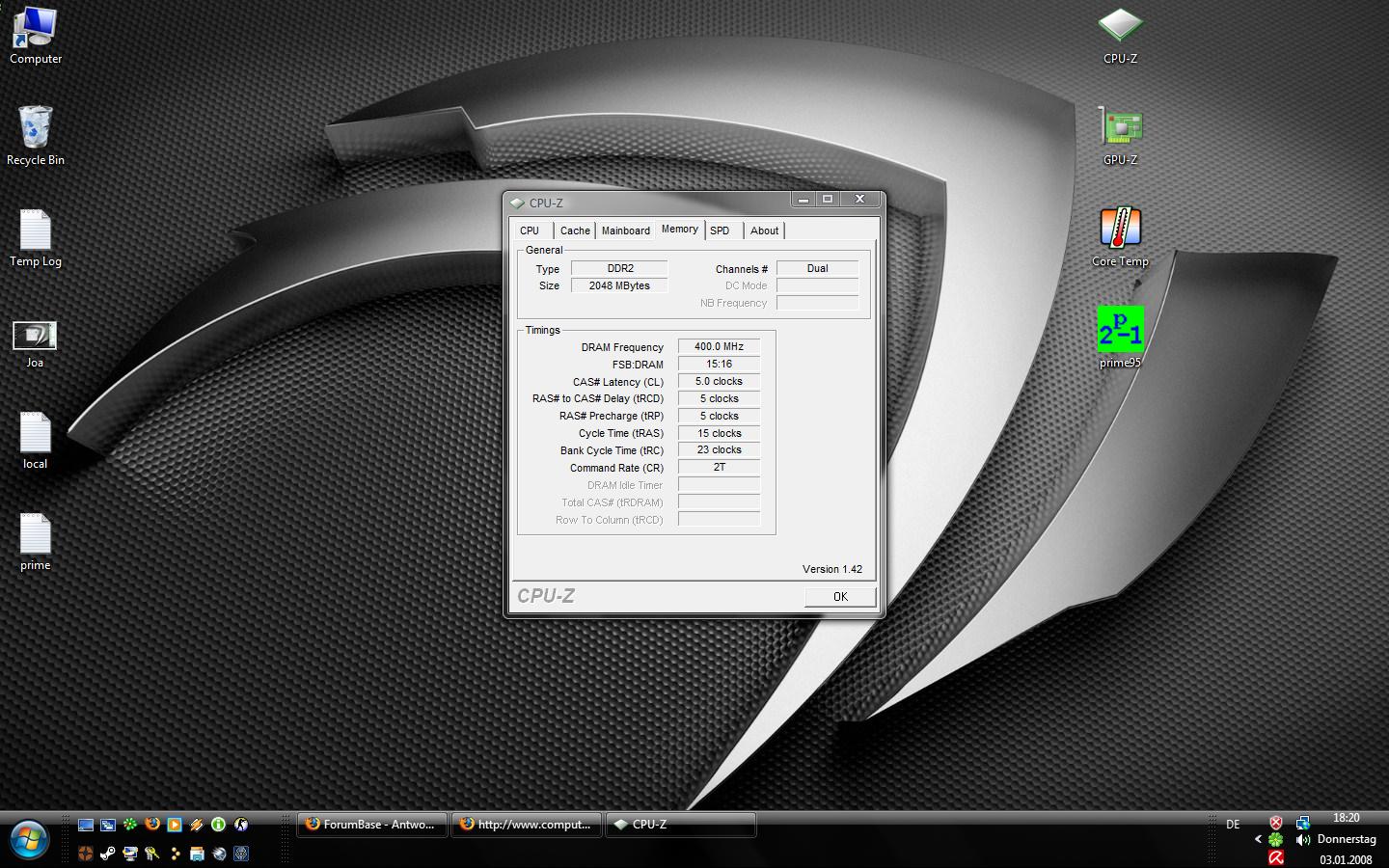Click the DRAM Frequency value 400.0 MHz
The width and height of the screenshot is (1389, 868).
click(x=720, y=346)
